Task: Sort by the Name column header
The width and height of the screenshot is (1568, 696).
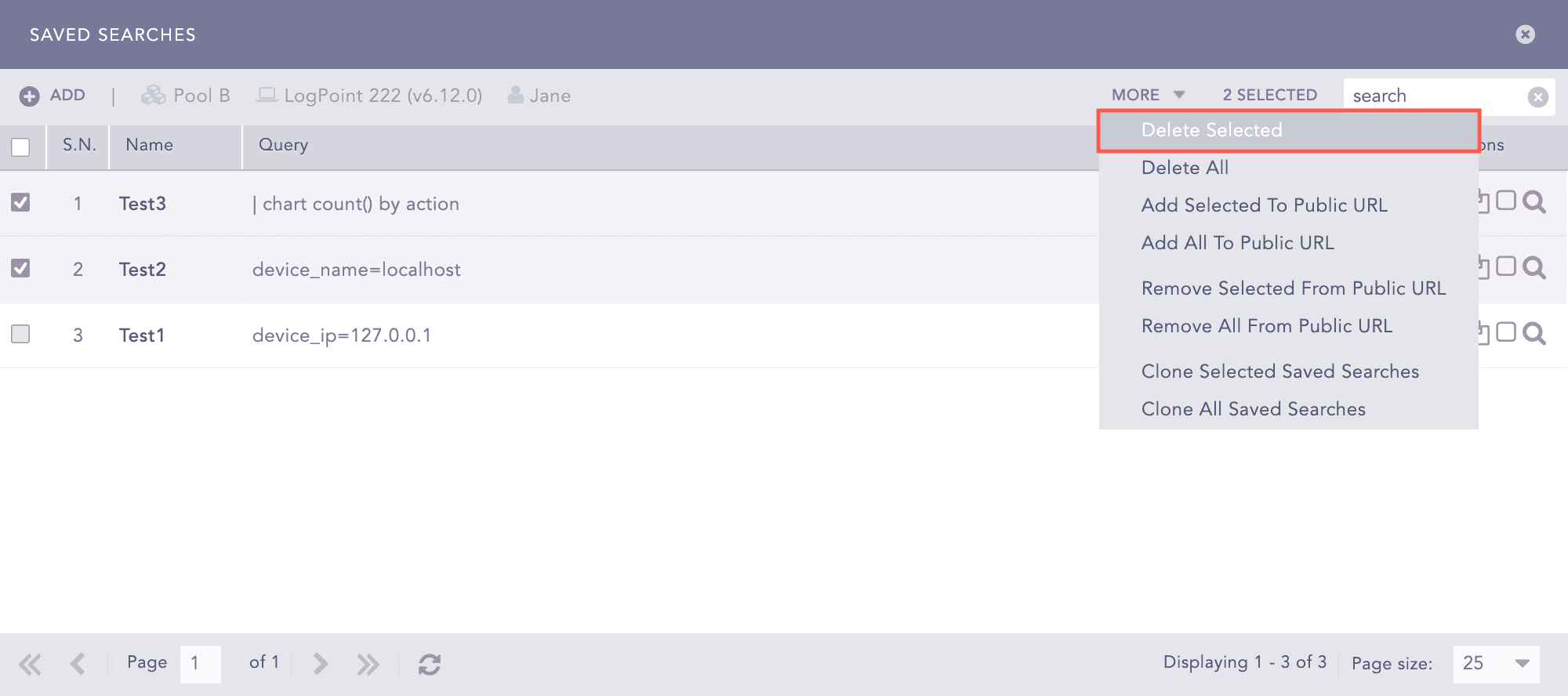Action: tap(149, 145)
